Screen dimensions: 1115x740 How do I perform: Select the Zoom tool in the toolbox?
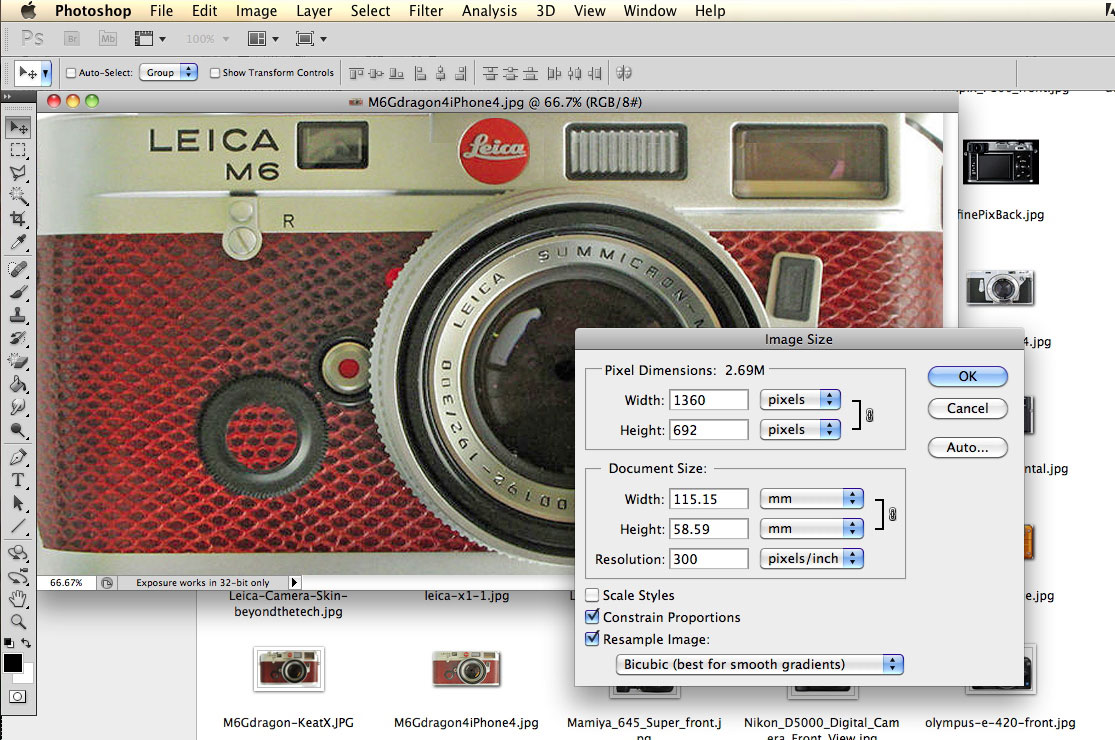point(18,622)
